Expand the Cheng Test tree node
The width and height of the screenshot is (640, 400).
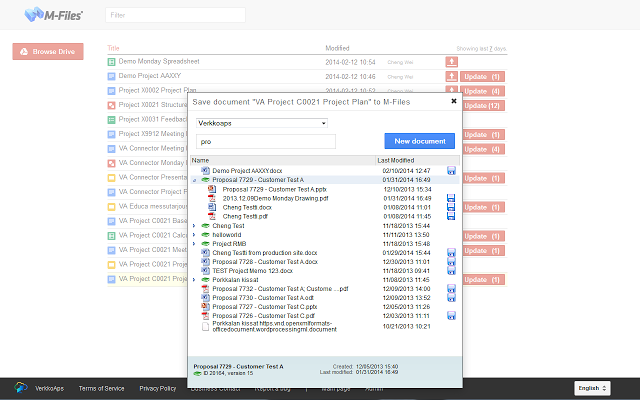pos(194,225)
